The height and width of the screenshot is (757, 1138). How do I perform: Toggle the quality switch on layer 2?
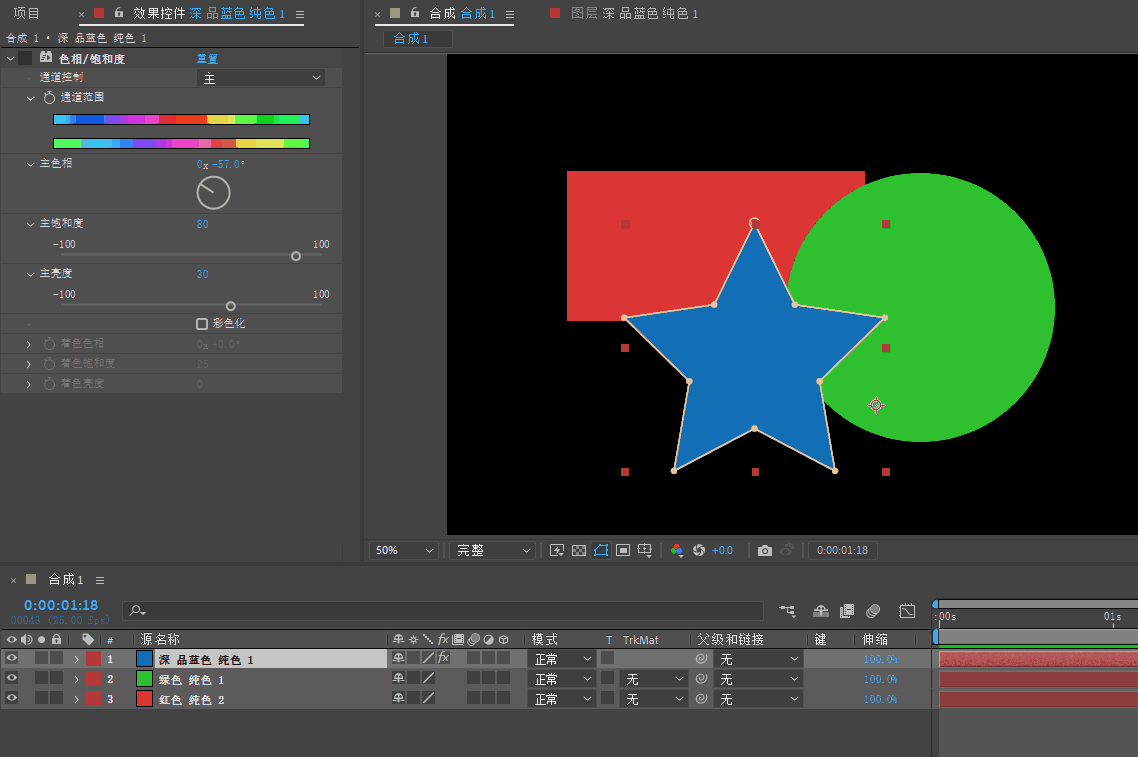point(429,678)
